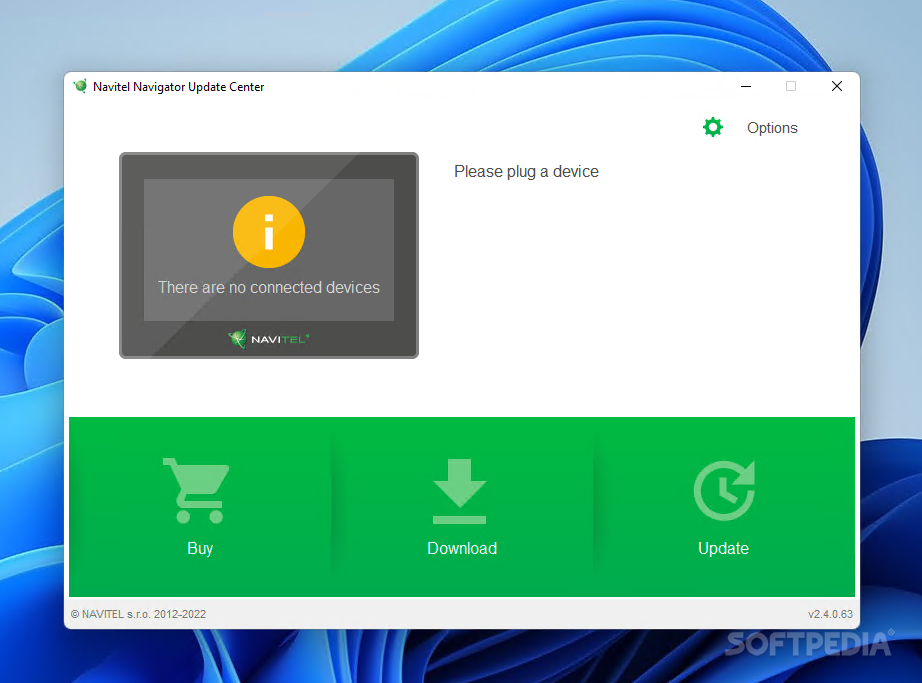The width and height of the screenshot is (922, 683).
Task: Close the Navitel Update Center window
Action: [837, 86]
